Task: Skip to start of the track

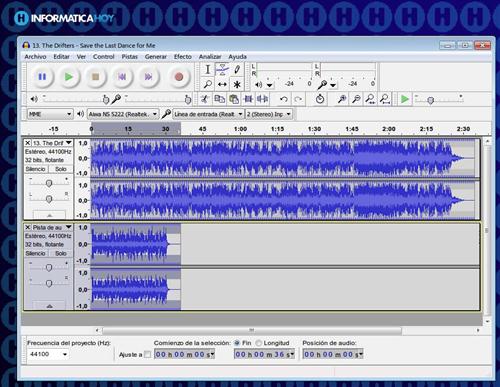Action: click(122, 77)
